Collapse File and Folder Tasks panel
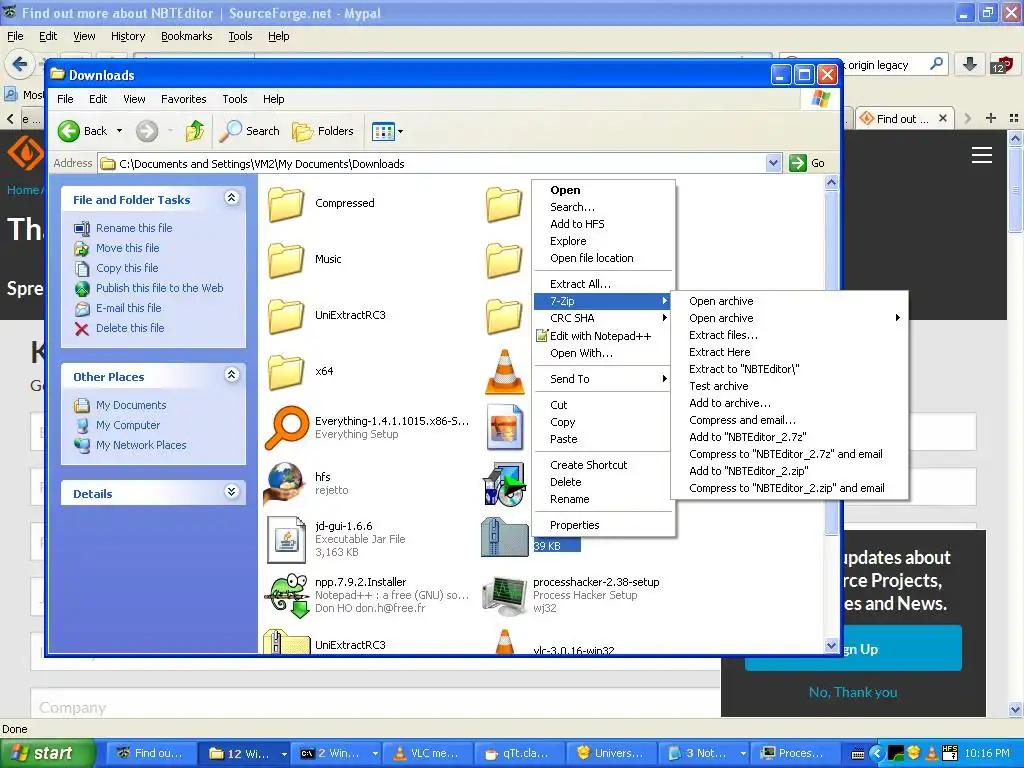 (231, 197)
